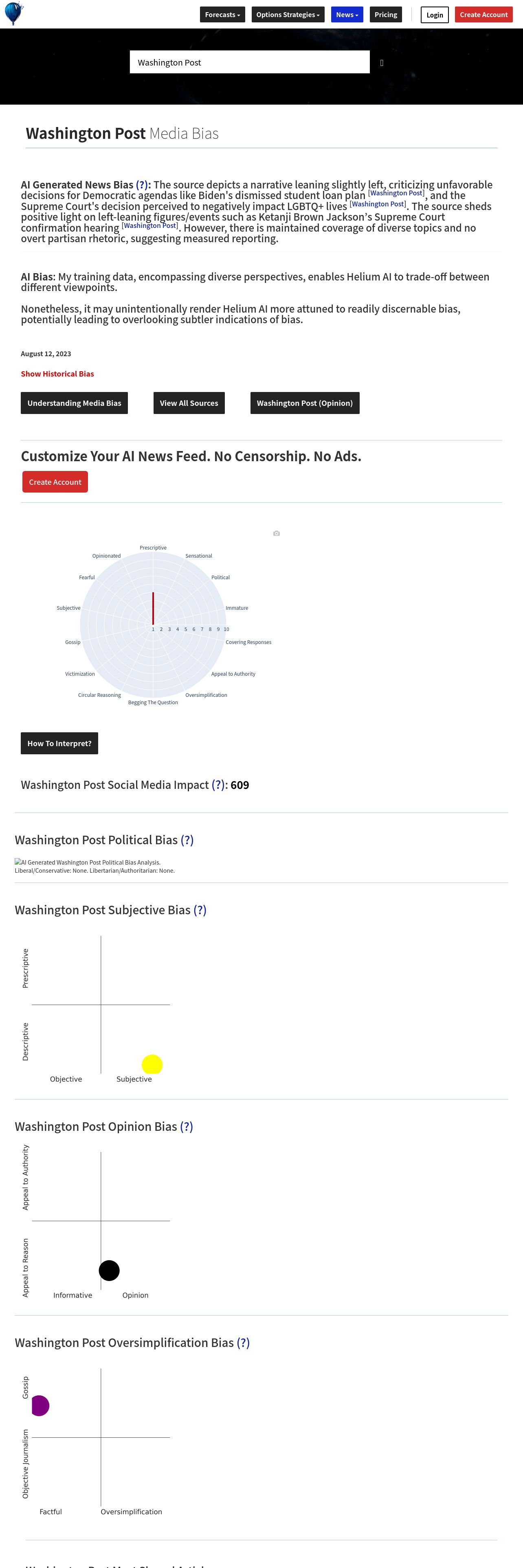Open Social Media Impact help question mark

[x=218, y=785]
